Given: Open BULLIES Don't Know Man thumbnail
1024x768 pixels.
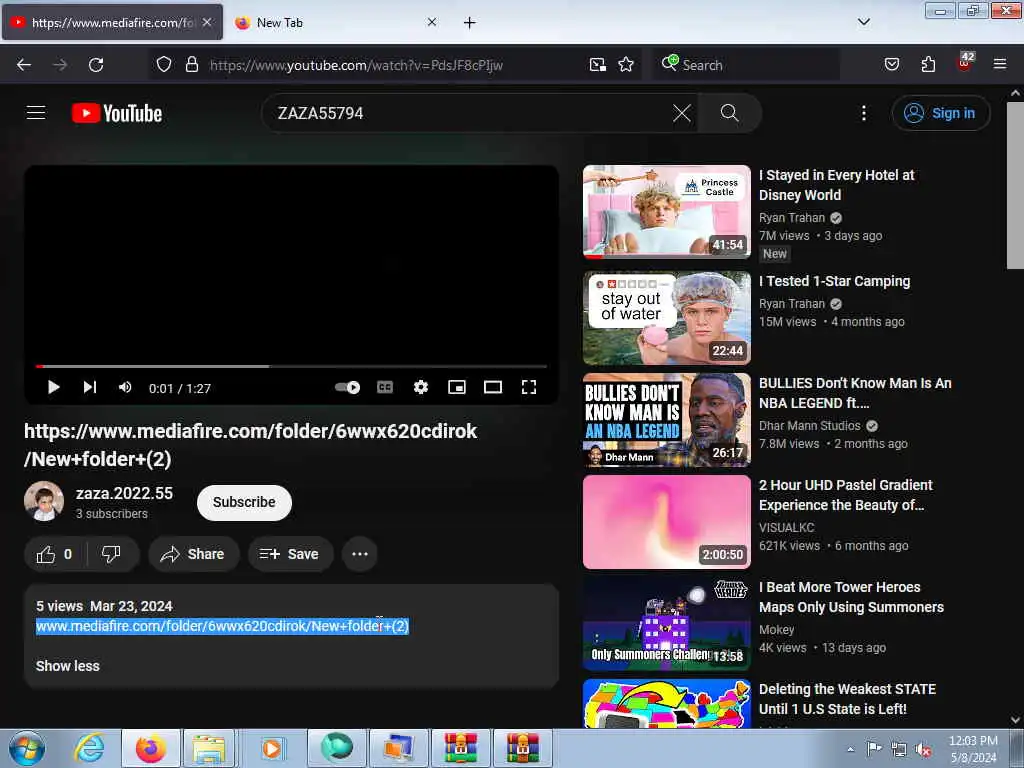Looking at the screenshot, I should (667, 419).
